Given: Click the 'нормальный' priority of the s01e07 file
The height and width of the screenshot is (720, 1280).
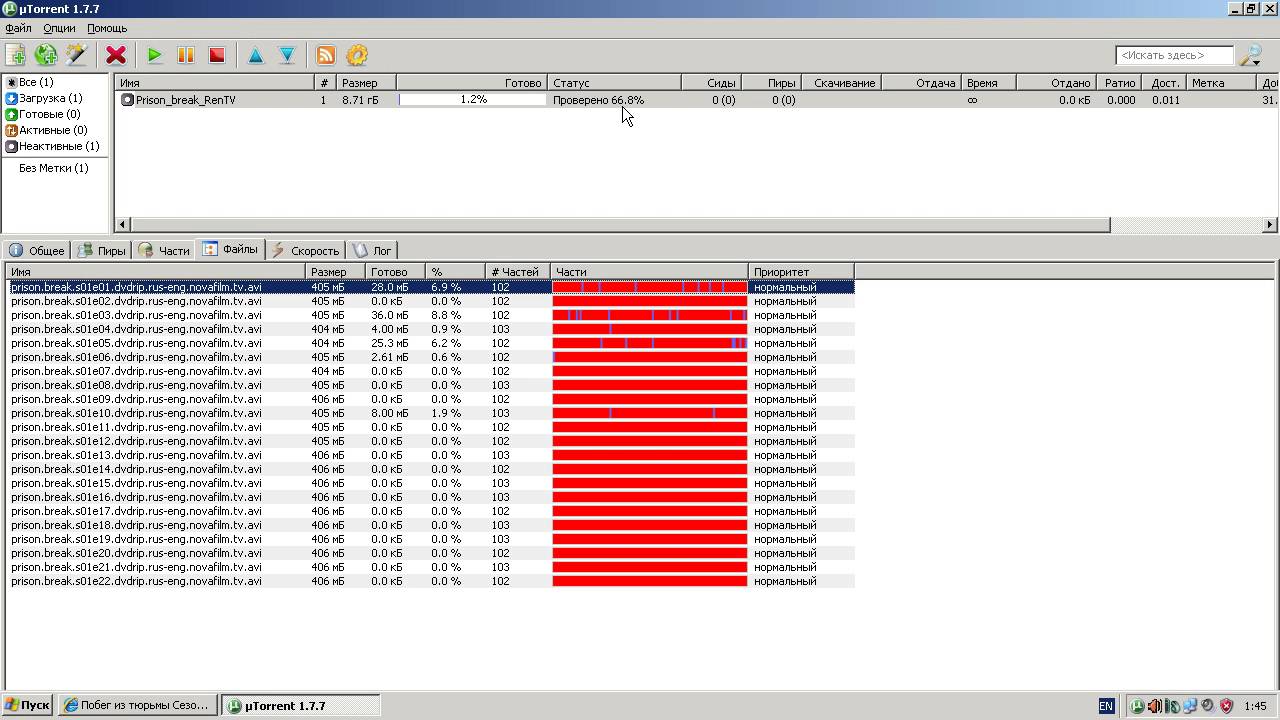Looking at the screenshot, I should click(x=785, y=371).
